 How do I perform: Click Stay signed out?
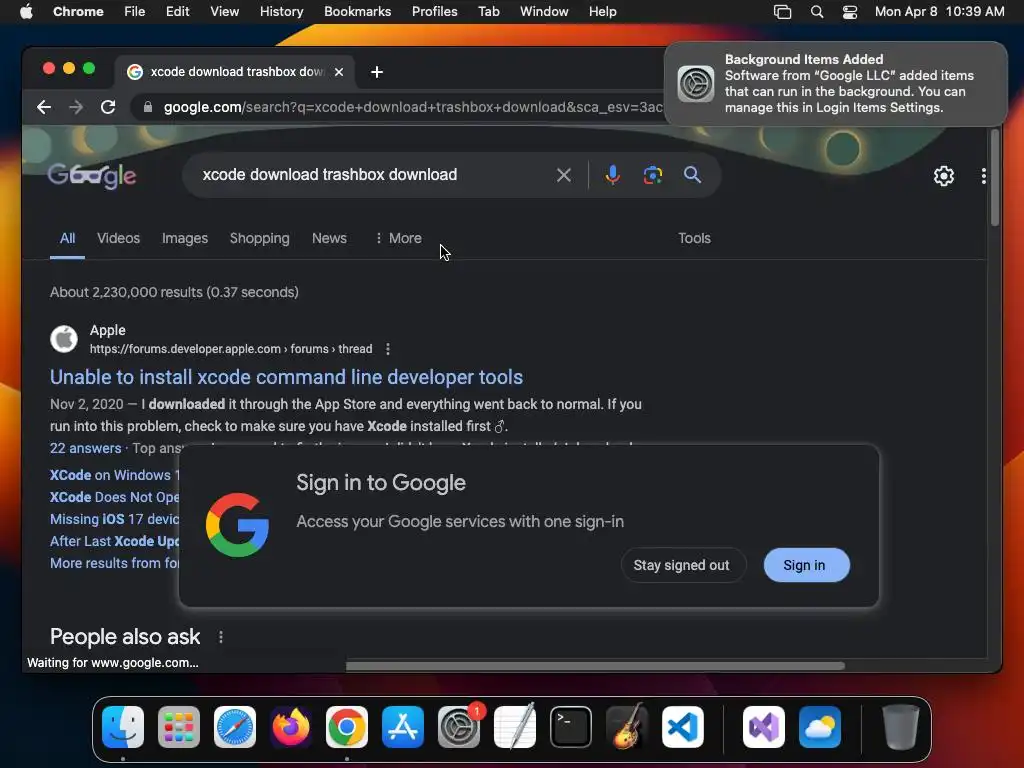click(x=681, y=566)
